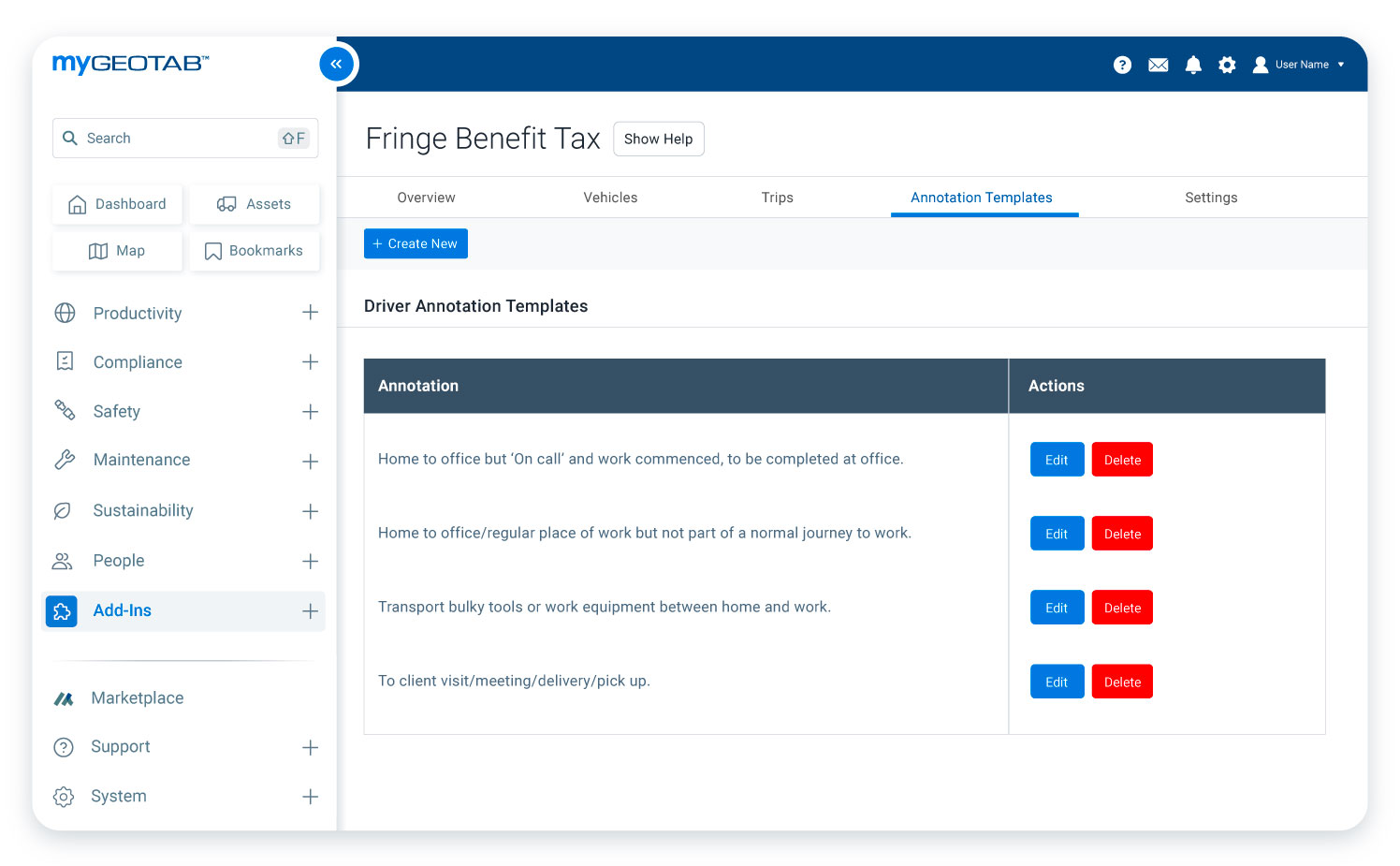Click the Show Help button

click(x=659, y=139)
